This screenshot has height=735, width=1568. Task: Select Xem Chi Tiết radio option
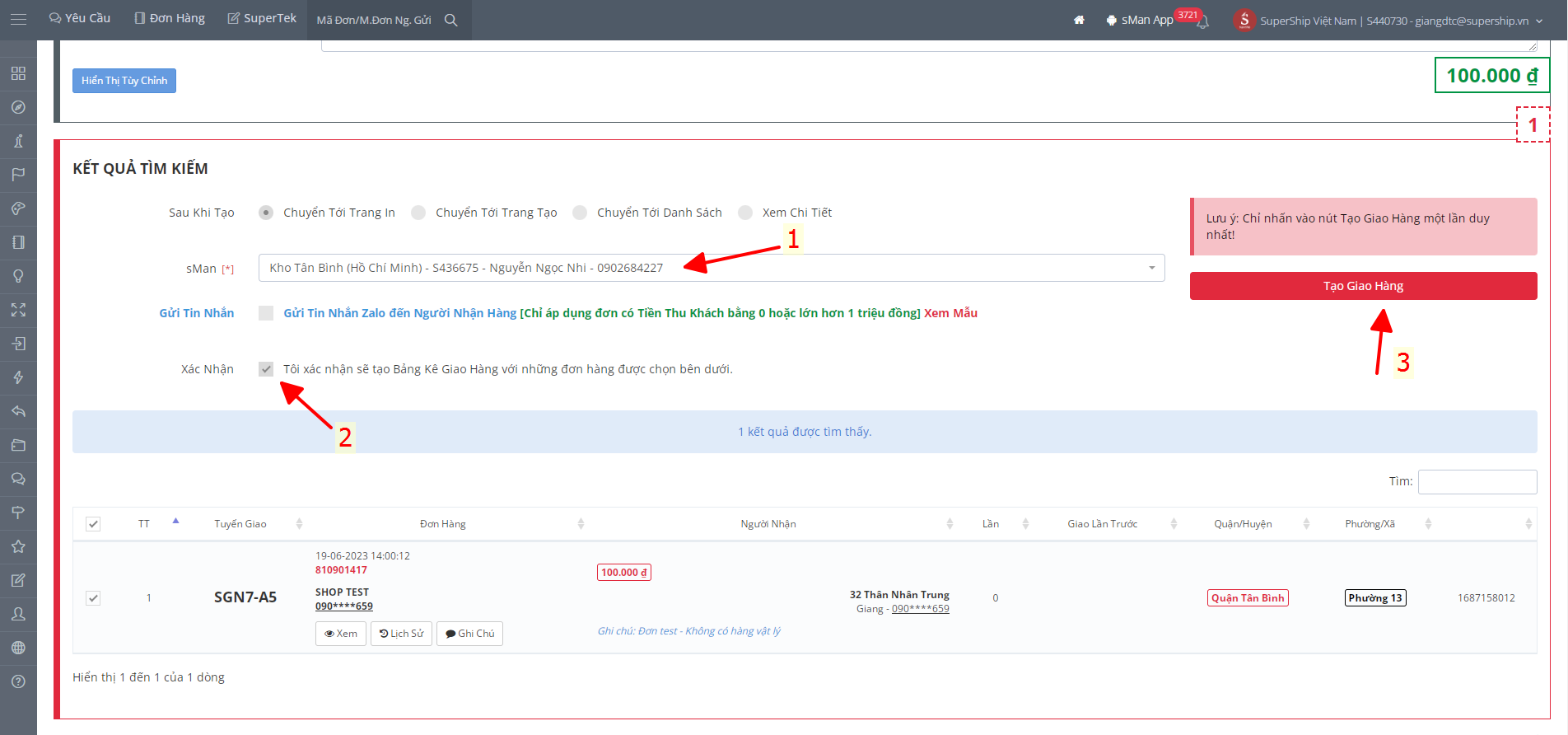[x=745, y=213]
